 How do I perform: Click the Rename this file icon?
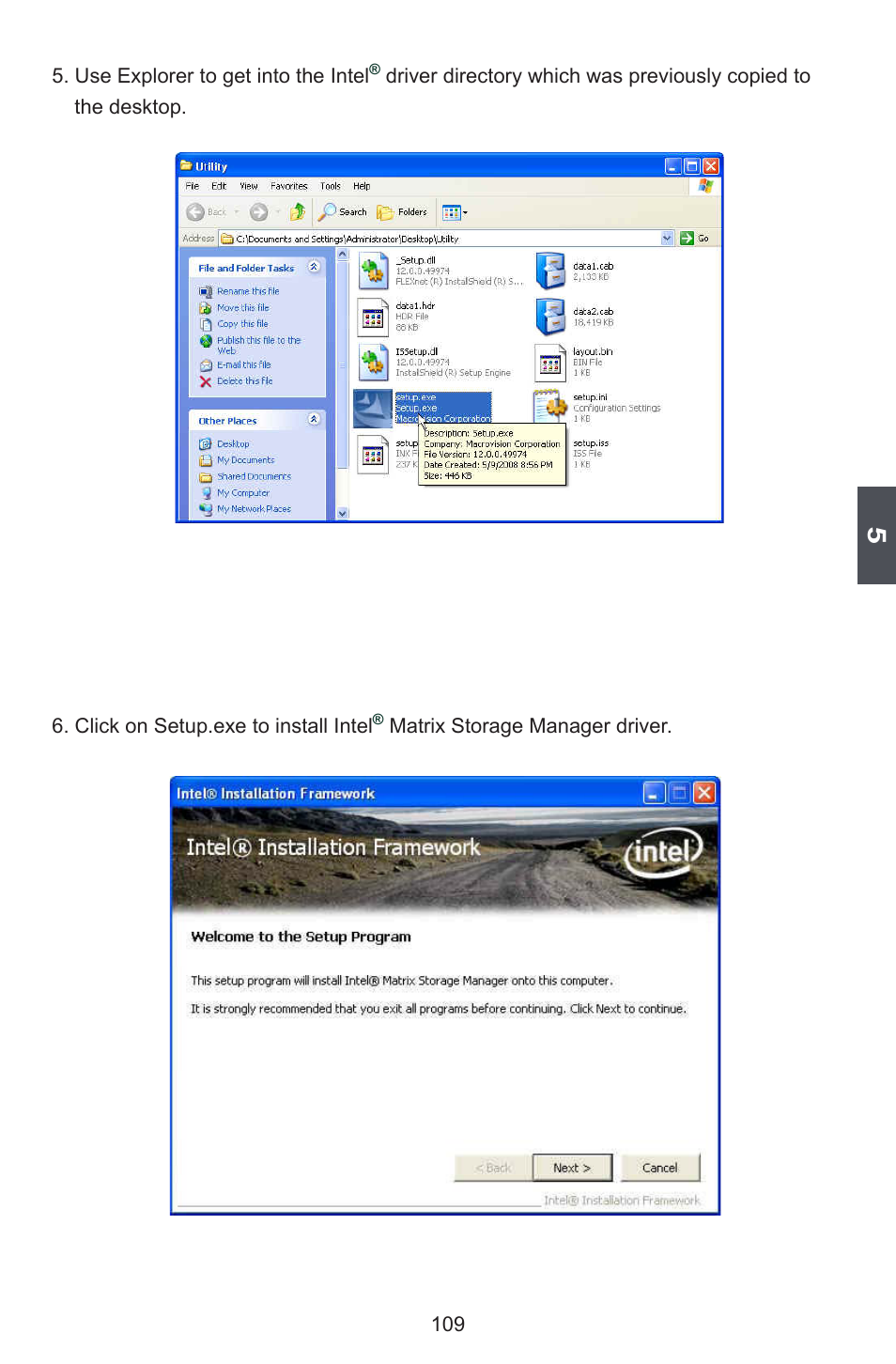pyautogui.click(x=206, y=291)
